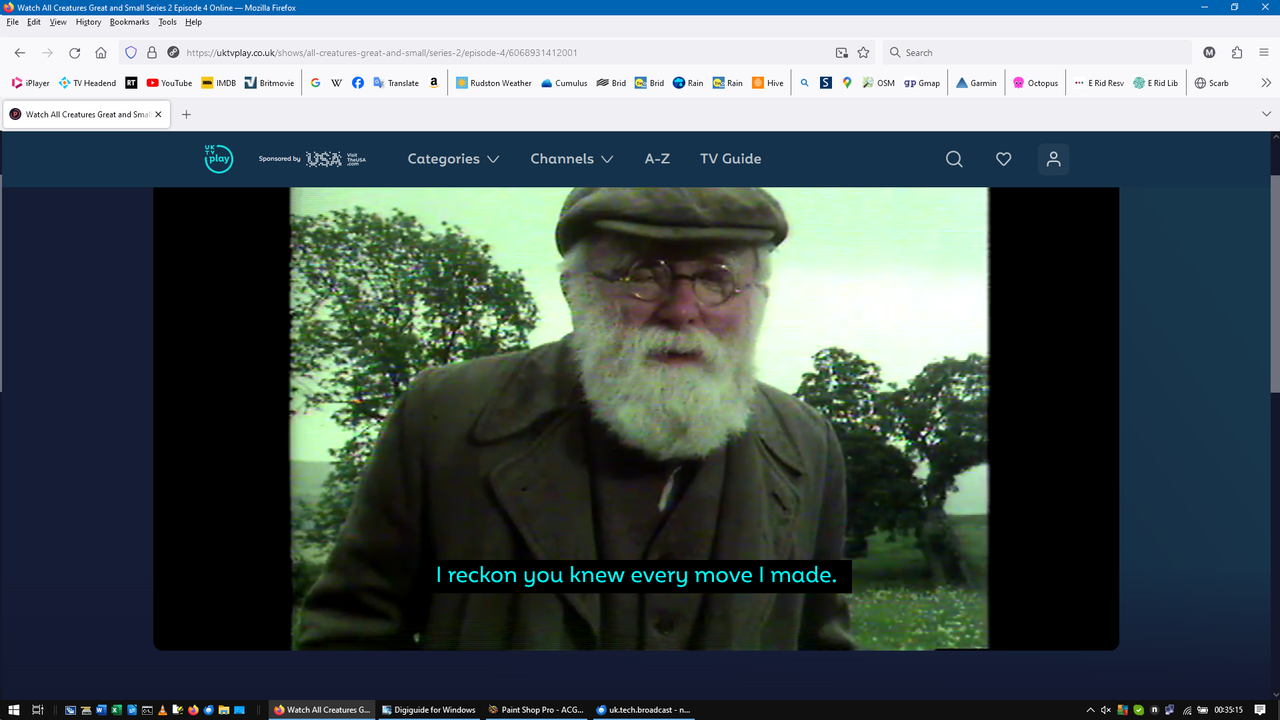Screen dimensions: 1280x720
Task: Open the Amazon bookmark icon
Action: [x=434, y=83]
